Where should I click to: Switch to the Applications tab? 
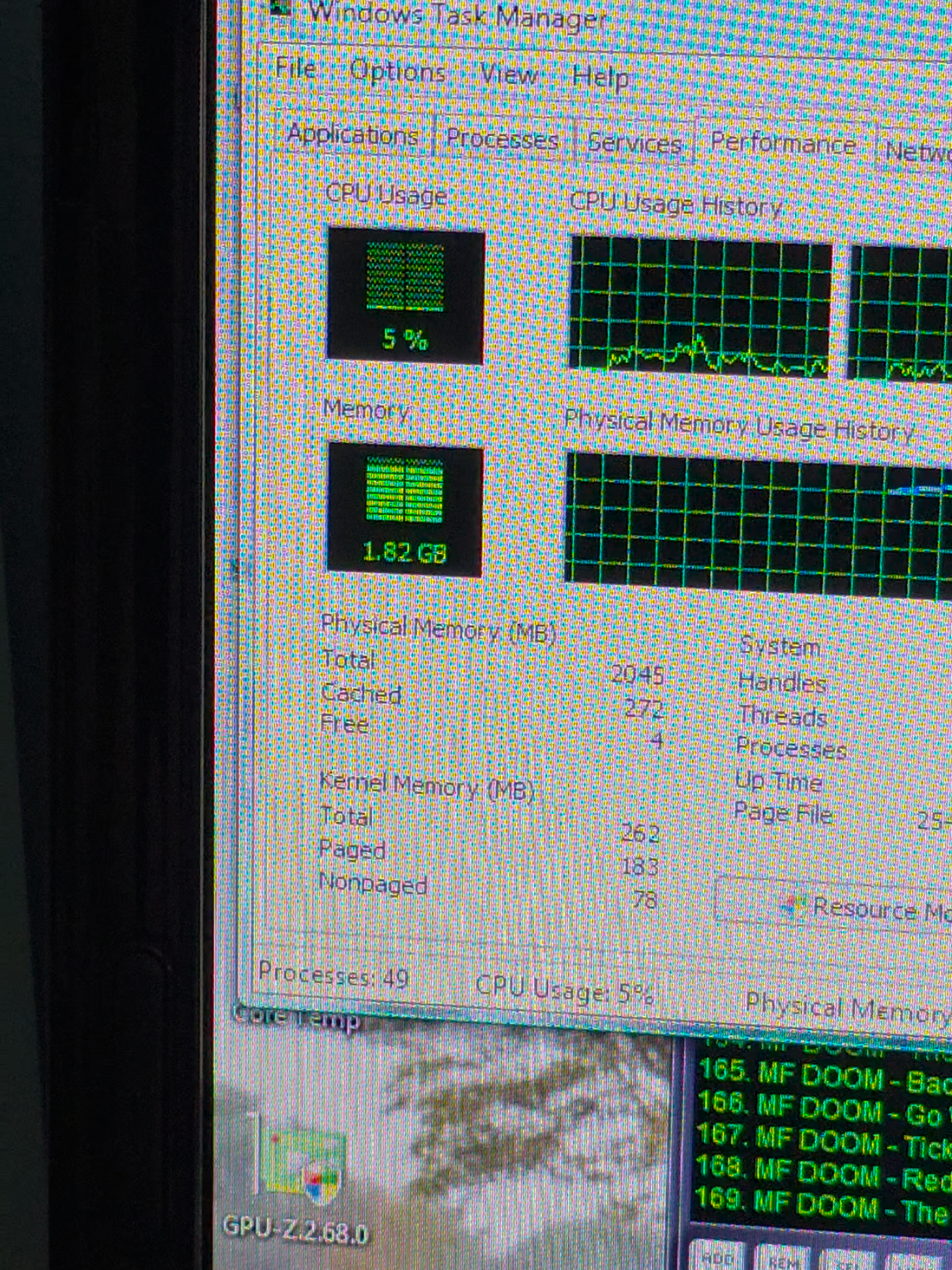(352, 134)
